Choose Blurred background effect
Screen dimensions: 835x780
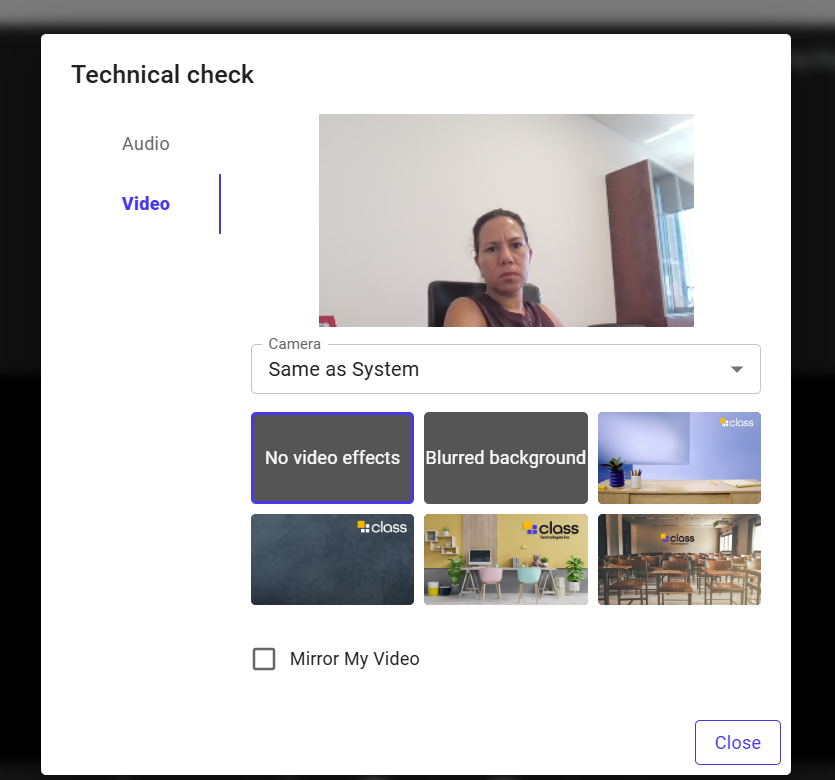[505, 457]
